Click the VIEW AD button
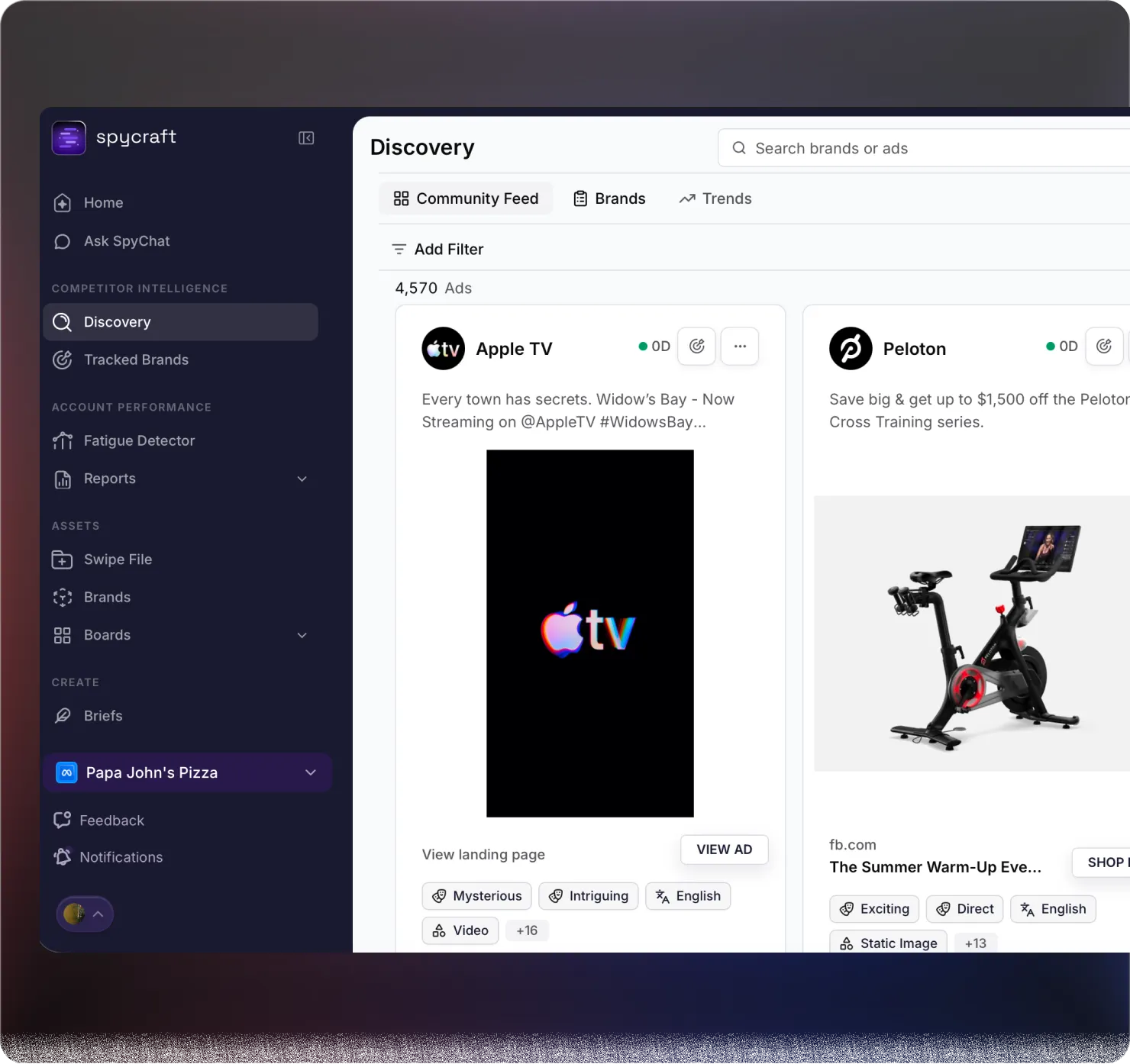The height and width of the screenshot is (1064, 1130). click(x=725, y=850)
